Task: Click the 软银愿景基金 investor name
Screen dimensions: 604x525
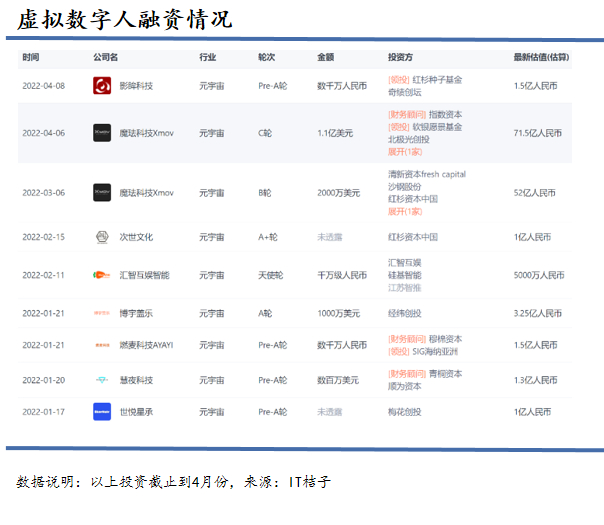Action: [x=437, y=127]
